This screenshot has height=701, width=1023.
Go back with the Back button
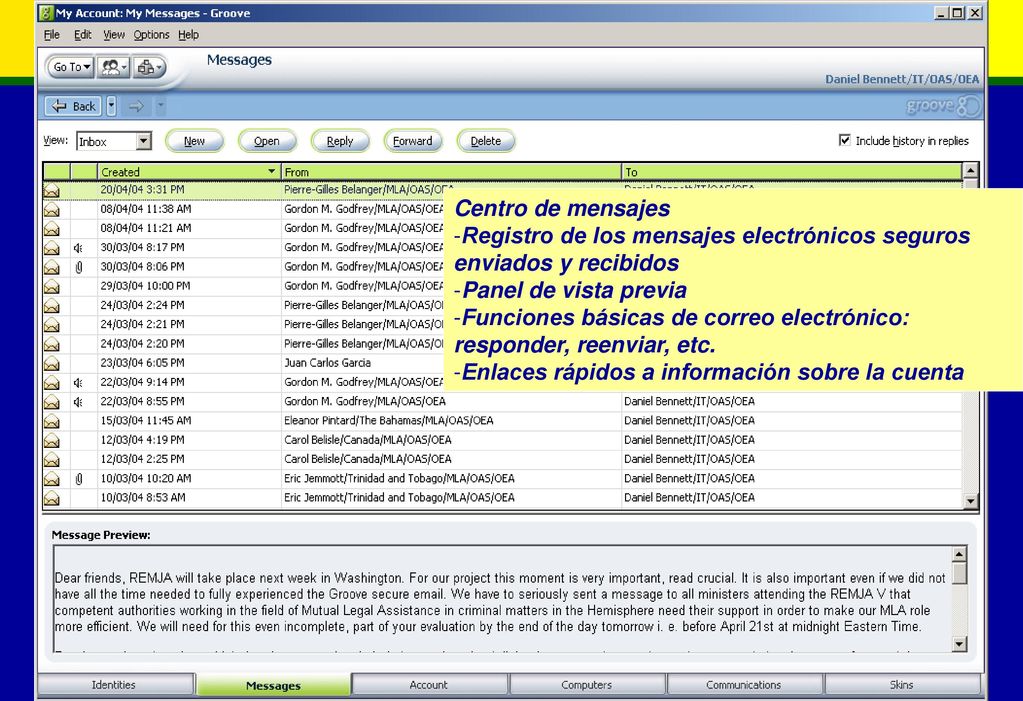[x=73, y=106]
